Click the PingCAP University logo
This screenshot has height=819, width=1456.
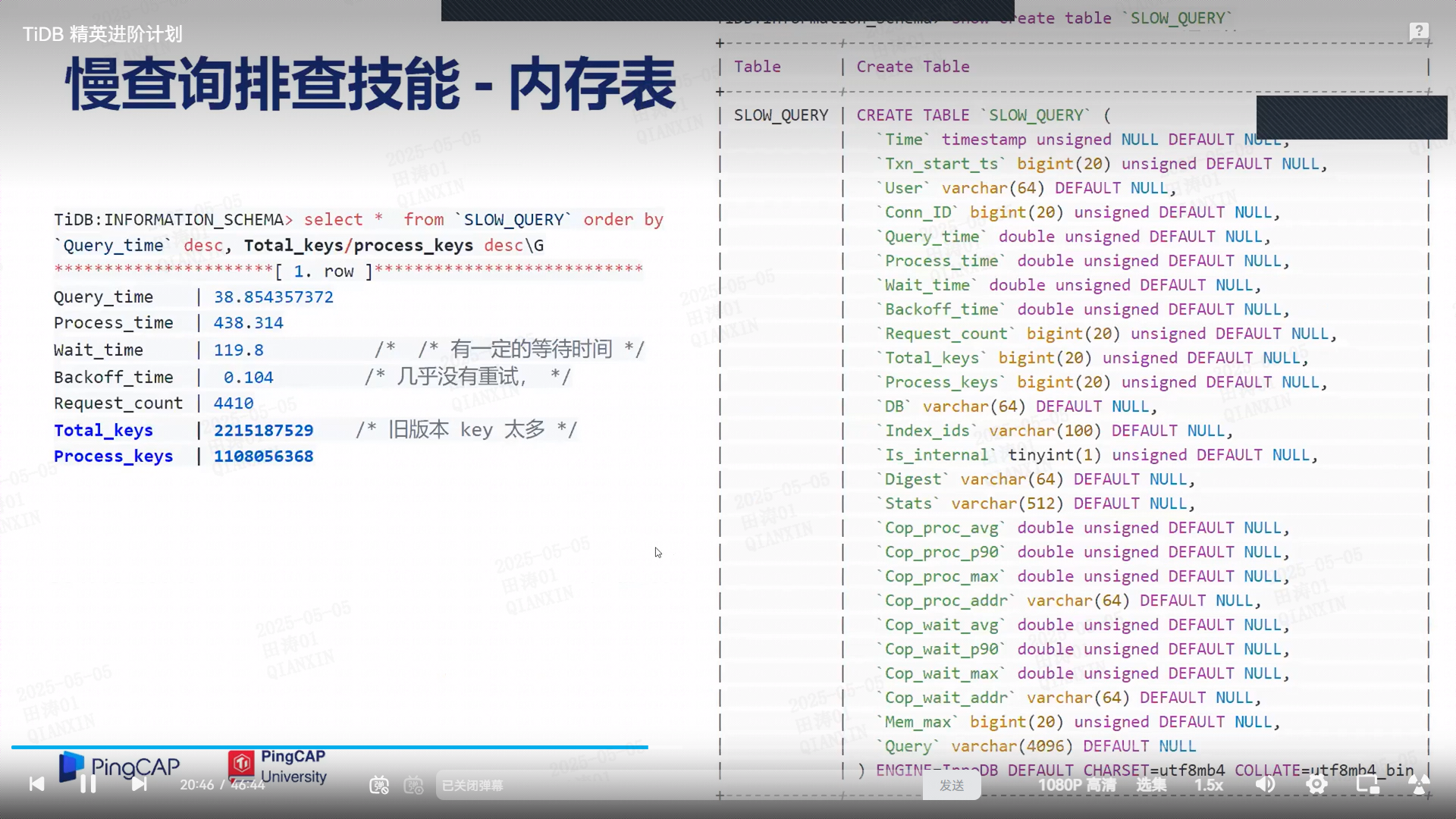pyautogui.click(x=278, y=767)
